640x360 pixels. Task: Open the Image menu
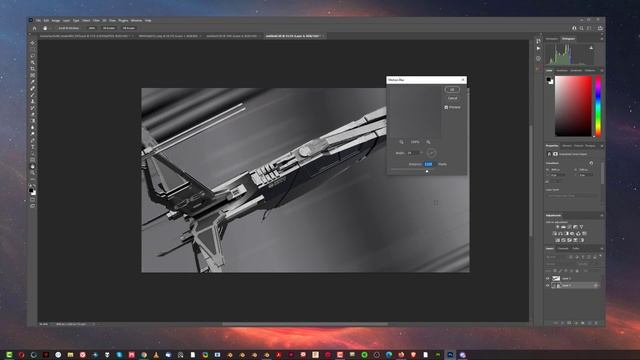coord(56,20)
